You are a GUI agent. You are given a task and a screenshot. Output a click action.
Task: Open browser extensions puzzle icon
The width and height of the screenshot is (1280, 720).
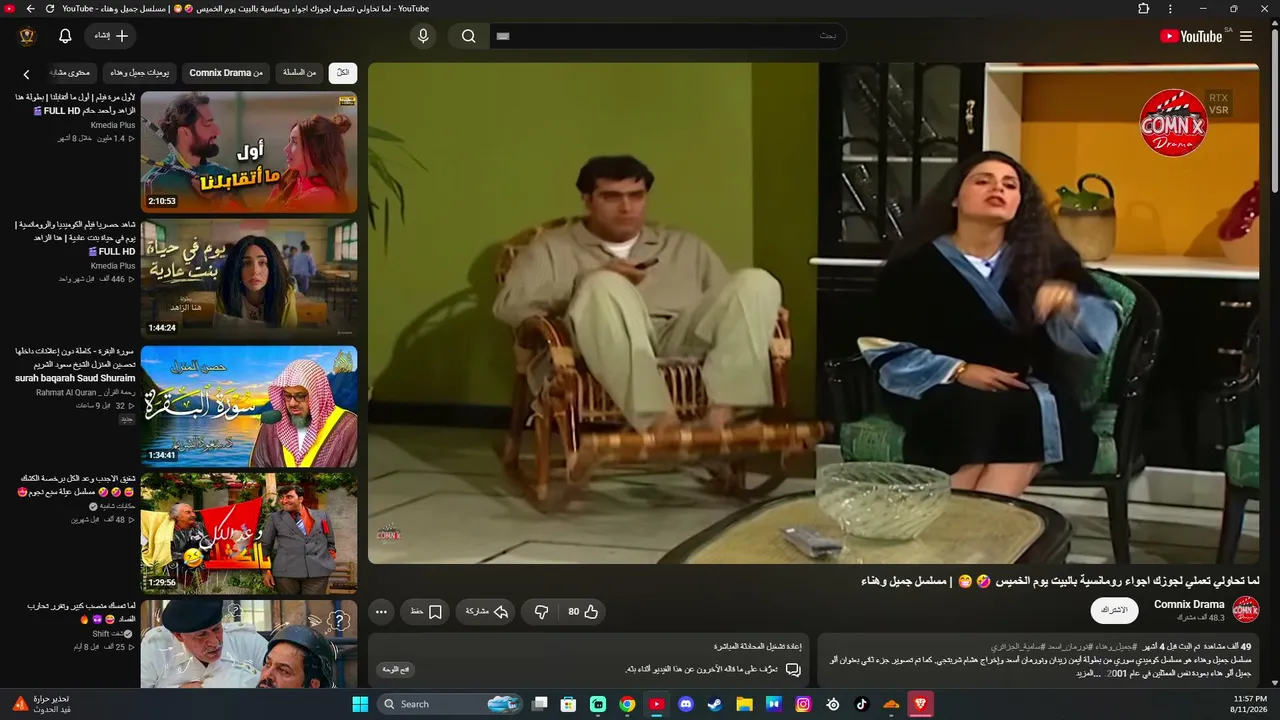tap(1144, 9)
